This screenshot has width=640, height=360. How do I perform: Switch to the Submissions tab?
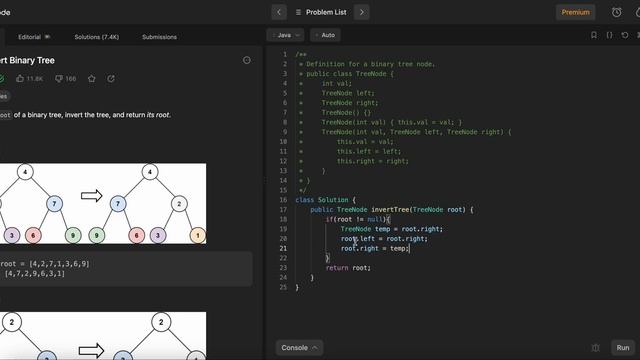159,37
